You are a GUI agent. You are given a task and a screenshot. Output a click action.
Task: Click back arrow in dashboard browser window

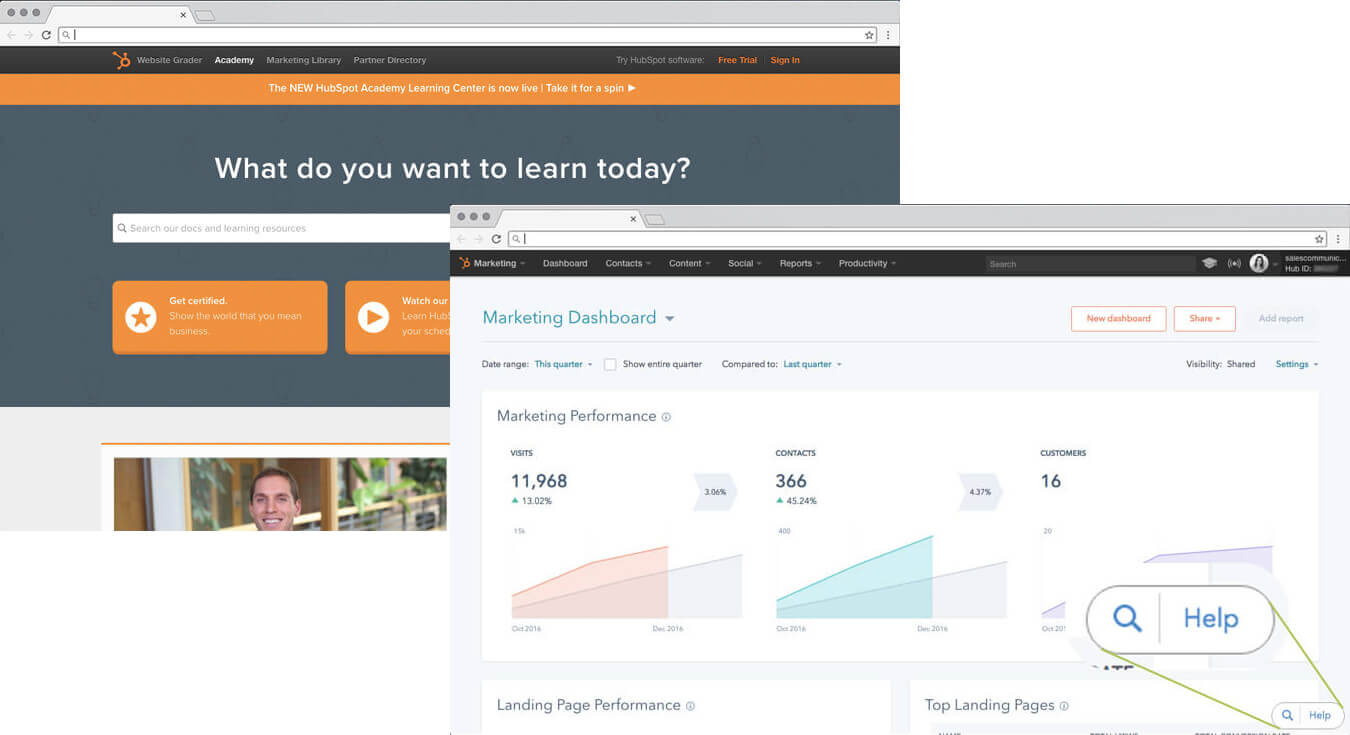click(461, 239)
